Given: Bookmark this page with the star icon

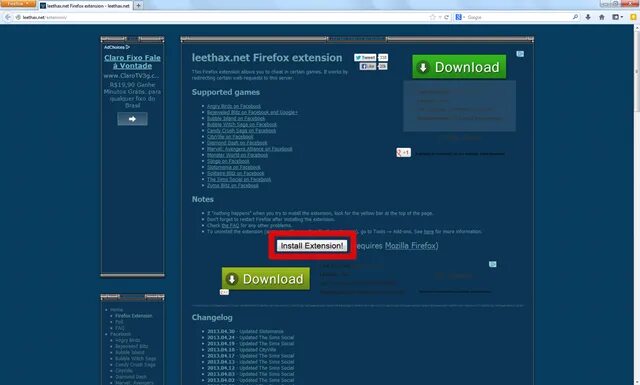Looking at the screenshot, I should 433,17.
